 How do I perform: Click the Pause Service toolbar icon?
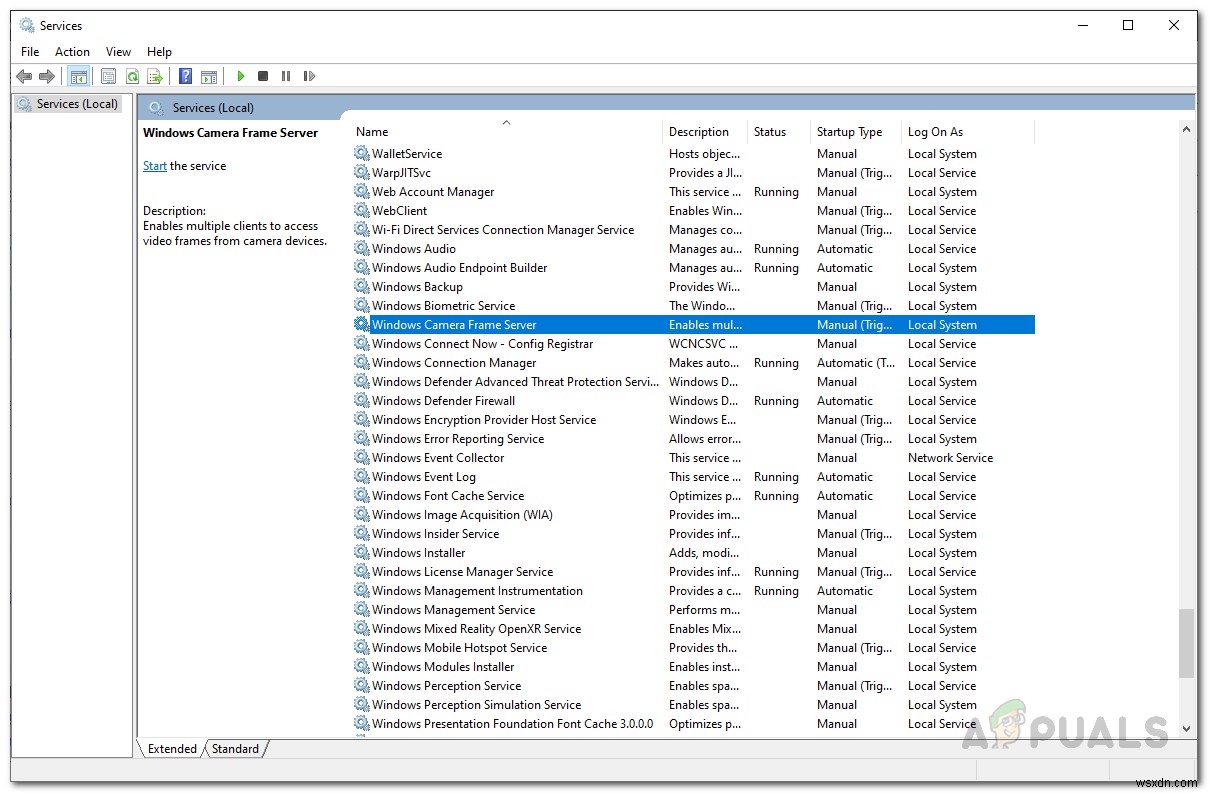click(286, 76)
